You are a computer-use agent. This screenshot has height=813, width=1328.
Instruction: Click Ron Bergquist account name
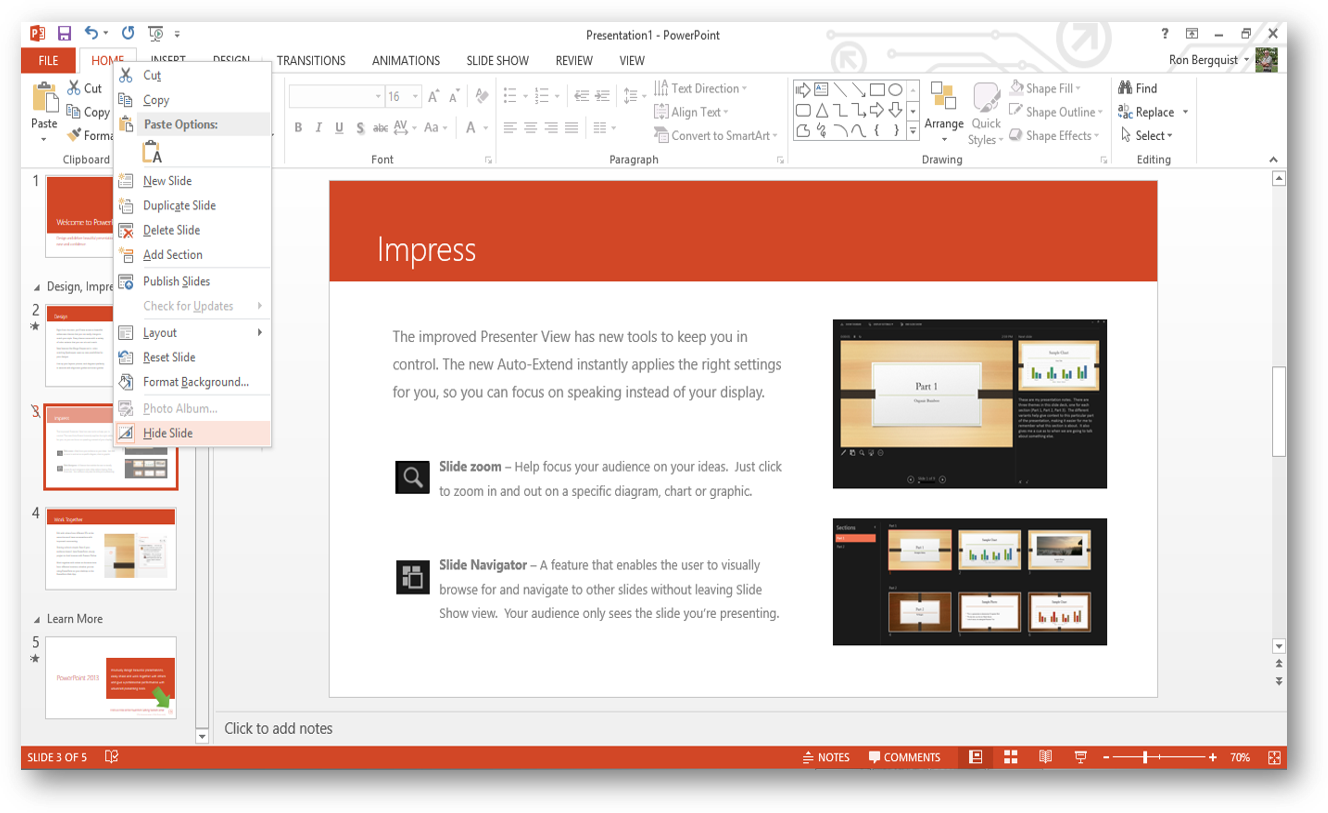[1203, 60]
